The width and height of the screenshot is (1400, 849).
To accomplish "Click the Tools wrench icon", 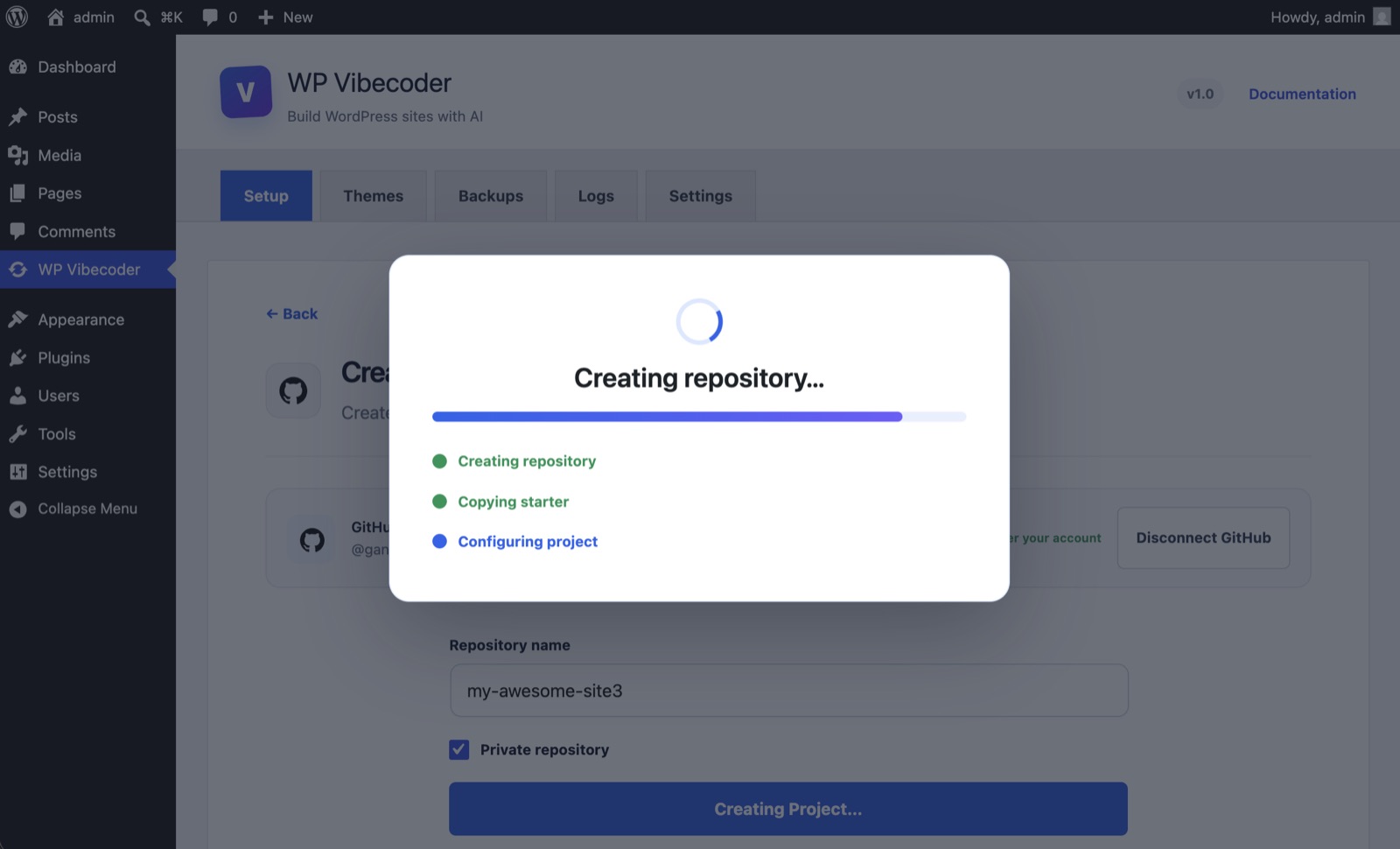I will [17, 434].
